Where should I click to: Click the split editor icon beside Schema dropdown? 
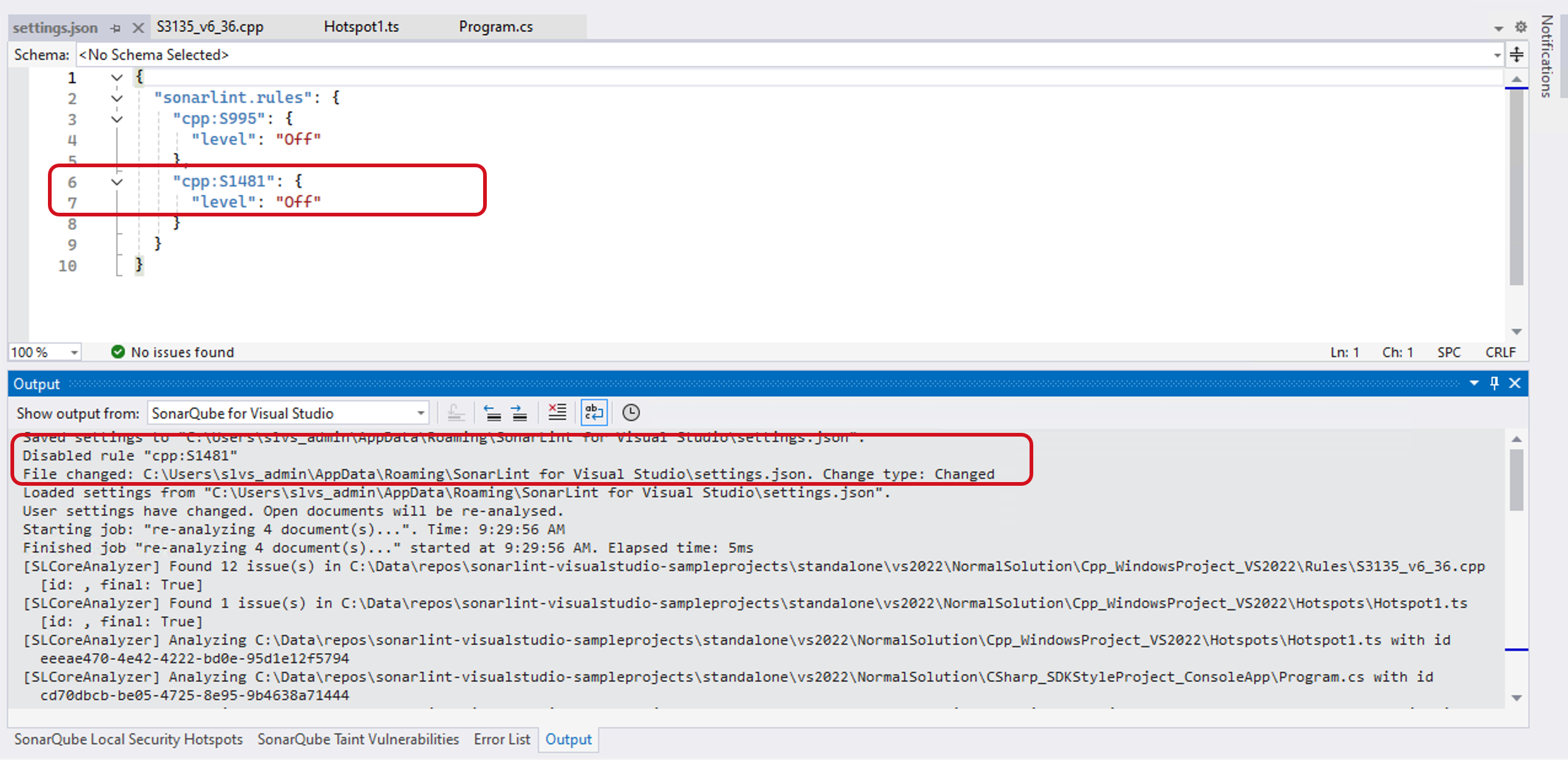coord(1517,55)
